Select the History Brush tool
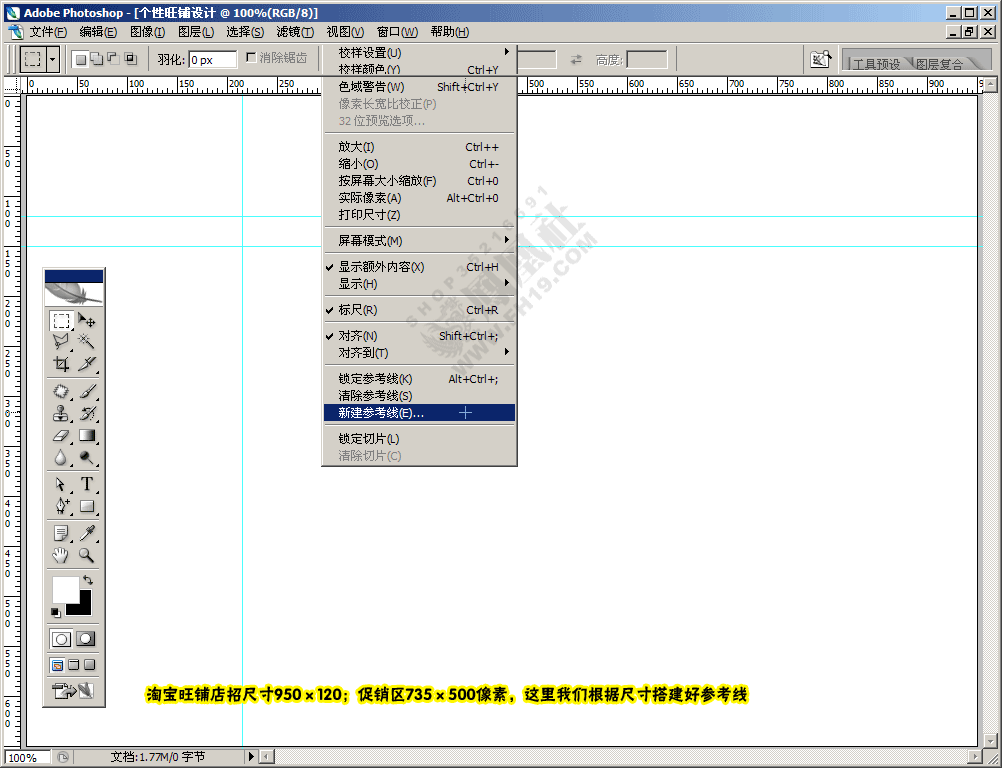This screenshot has height=768, width=1002. pyautogui.click(x=87, y=413)
